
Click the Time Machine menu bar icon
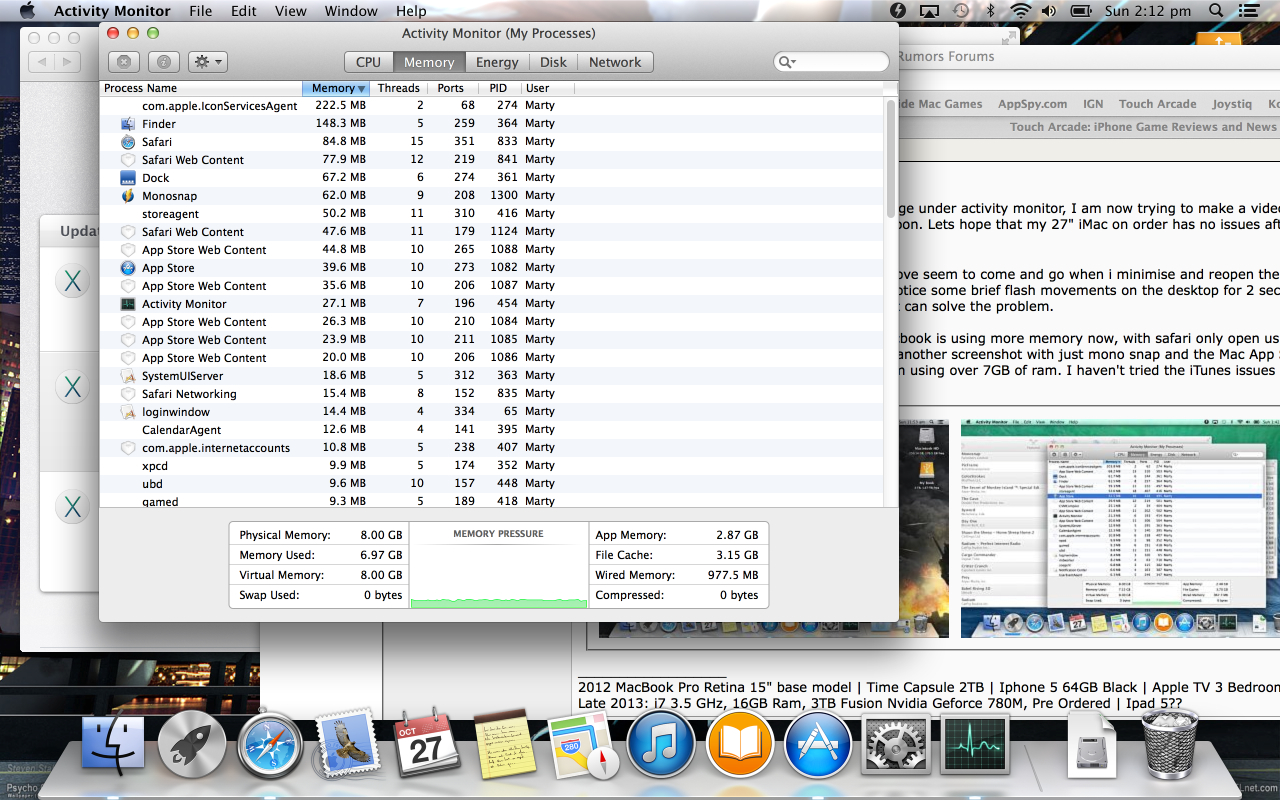[x=960, y=11]
